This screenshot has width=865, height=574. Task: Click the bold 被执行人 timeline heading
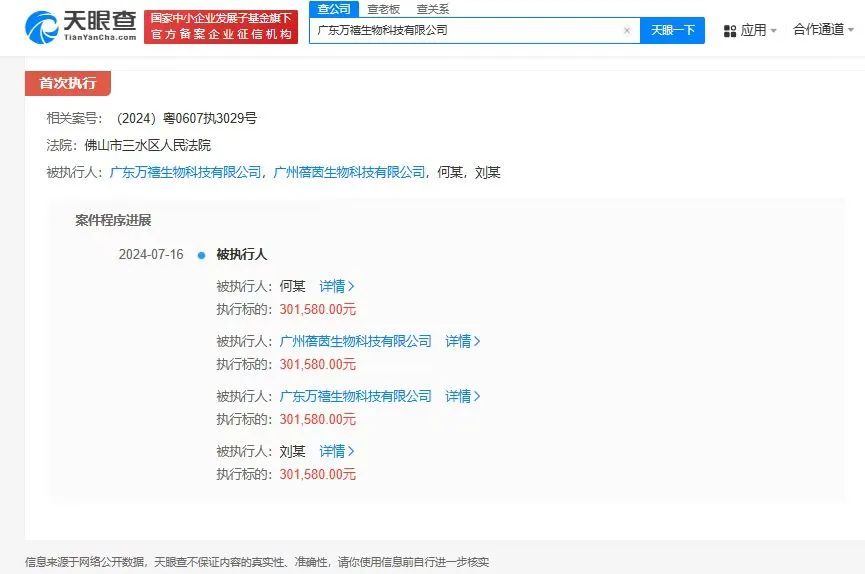tap(242, 254)
